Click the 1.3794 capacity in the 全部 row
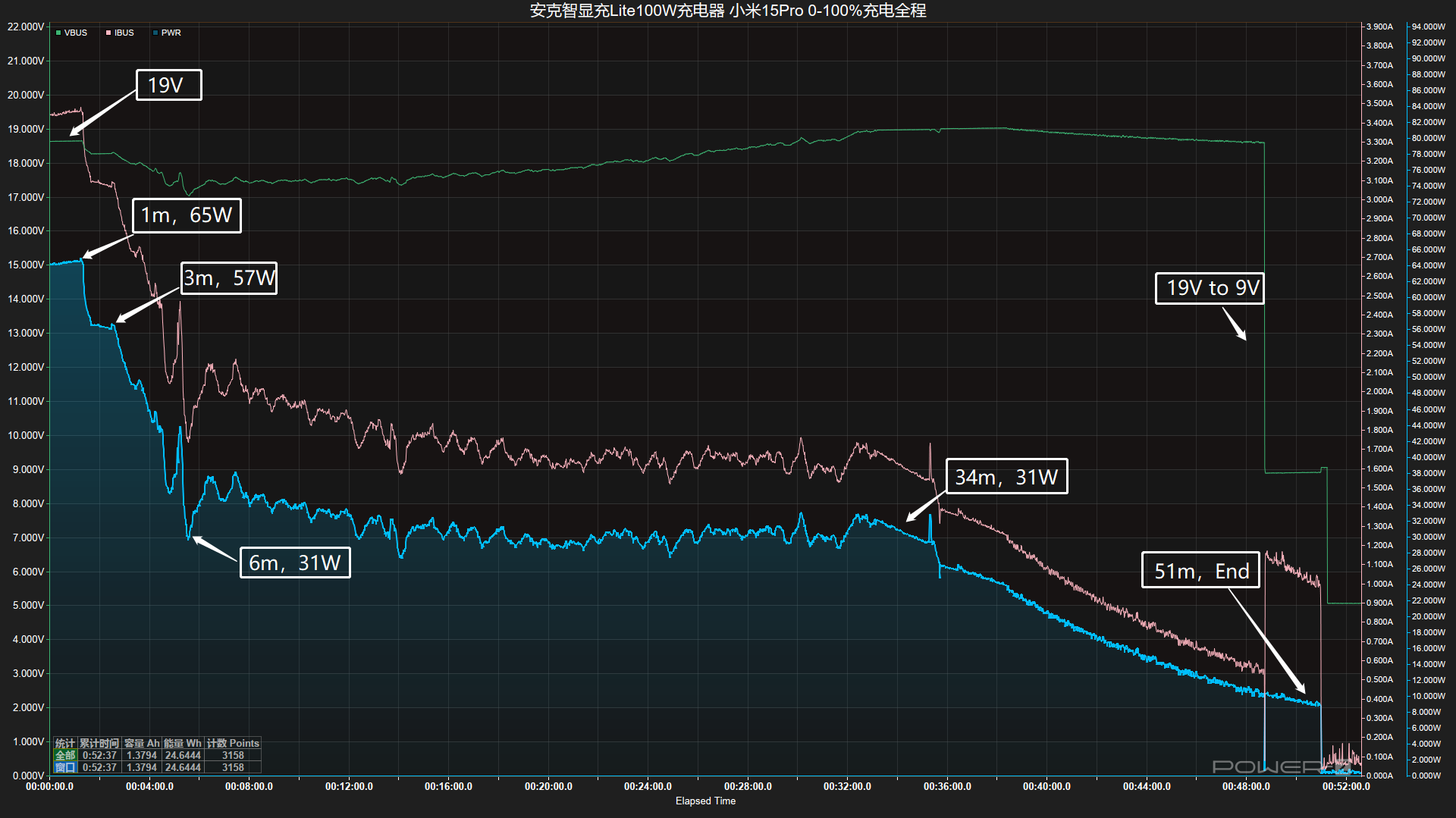This screenshot has width=1456, height=818. coord(142,755)
